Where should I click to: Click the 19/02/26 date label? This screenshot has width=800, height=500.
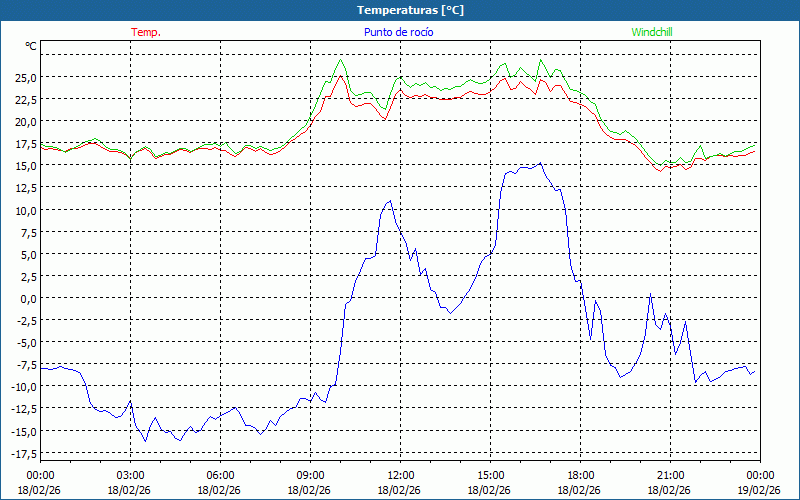(x=759, y=490)
